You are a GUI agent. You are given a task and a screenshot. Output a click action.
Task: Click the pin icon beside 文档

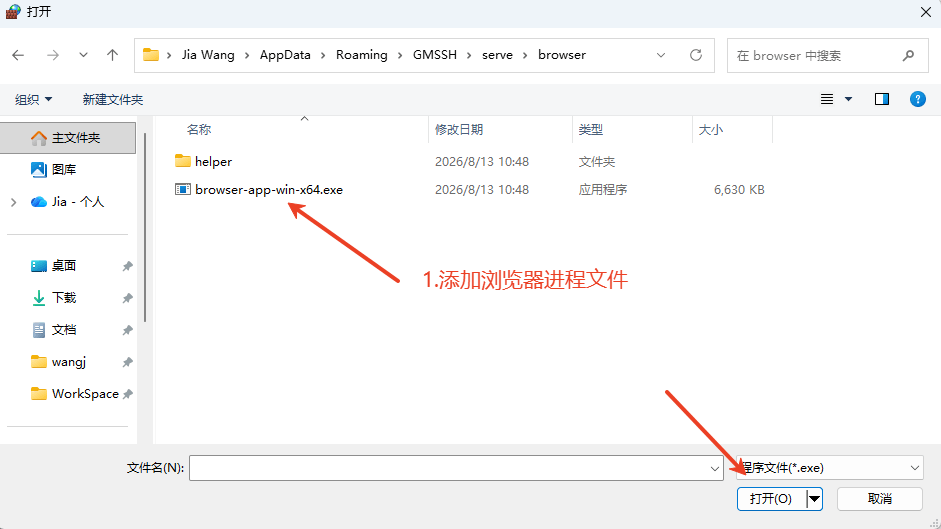(127, 330)
